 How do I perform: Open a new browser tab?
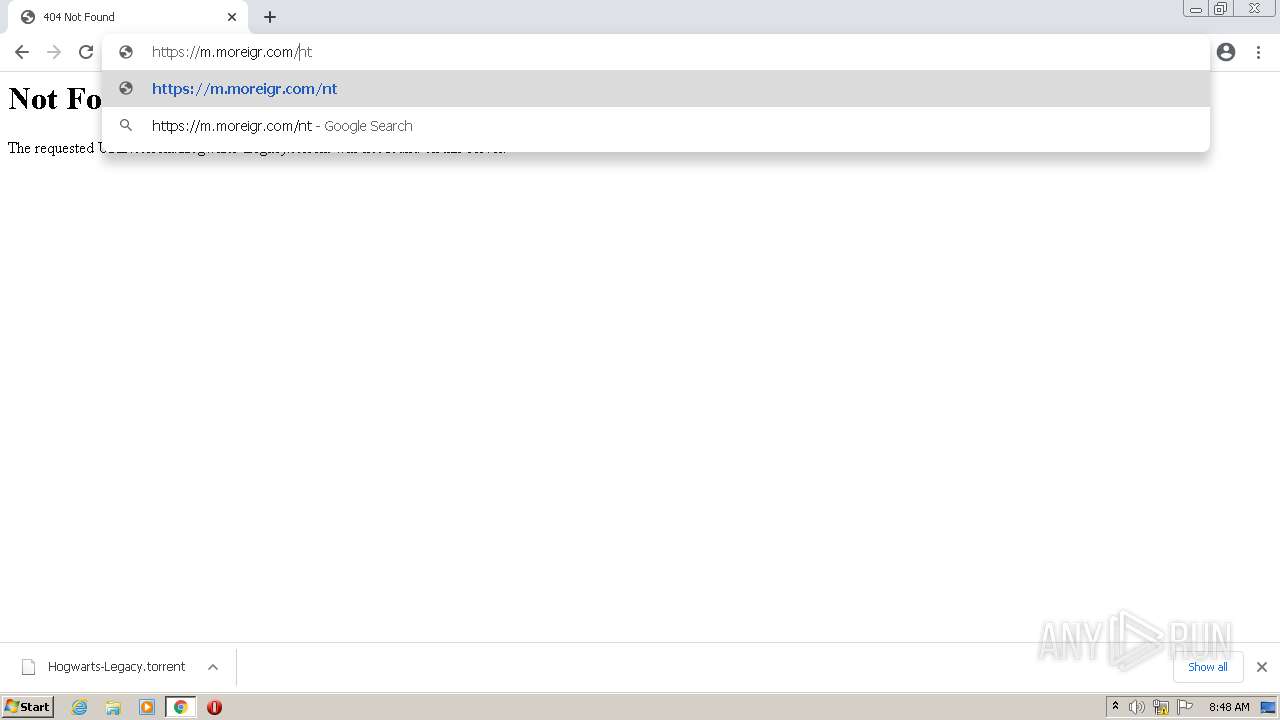(x=270, y=17)
